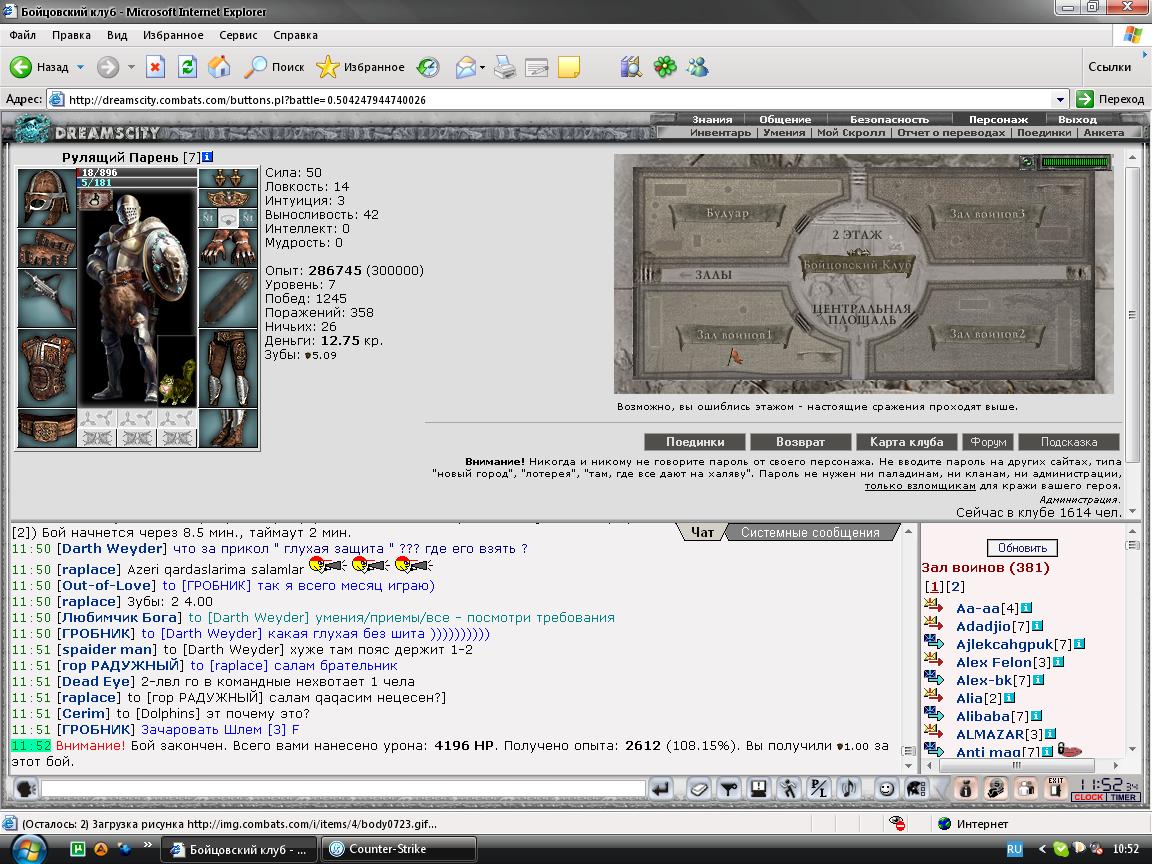Toggle the CLOCK mode under the clock
Image resolution: width=1152 pixels, height=864 pixels.
[1089, 796]
